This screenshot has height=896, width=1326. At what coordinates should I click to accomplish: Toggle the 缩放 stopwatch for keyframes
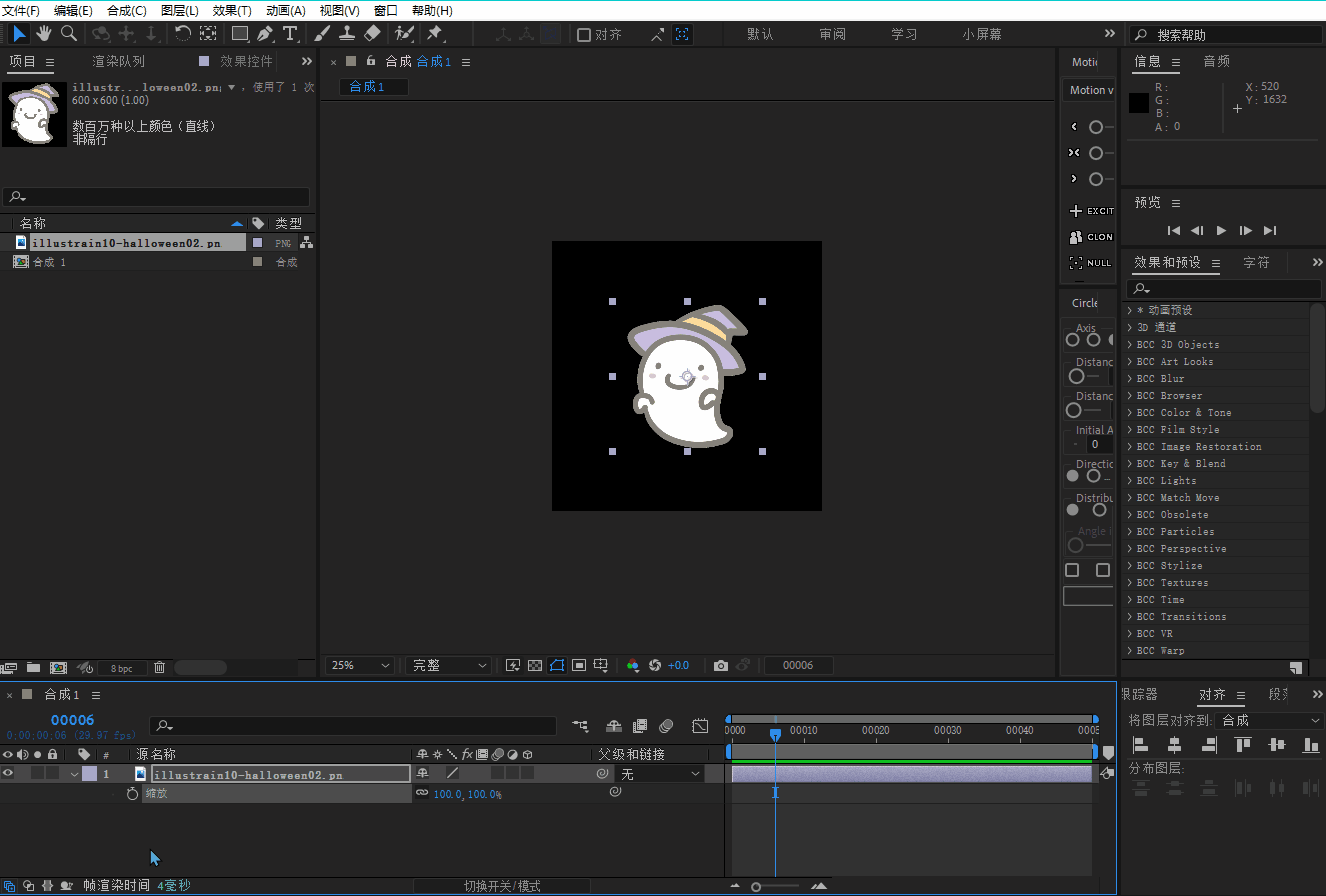point(132,793)
